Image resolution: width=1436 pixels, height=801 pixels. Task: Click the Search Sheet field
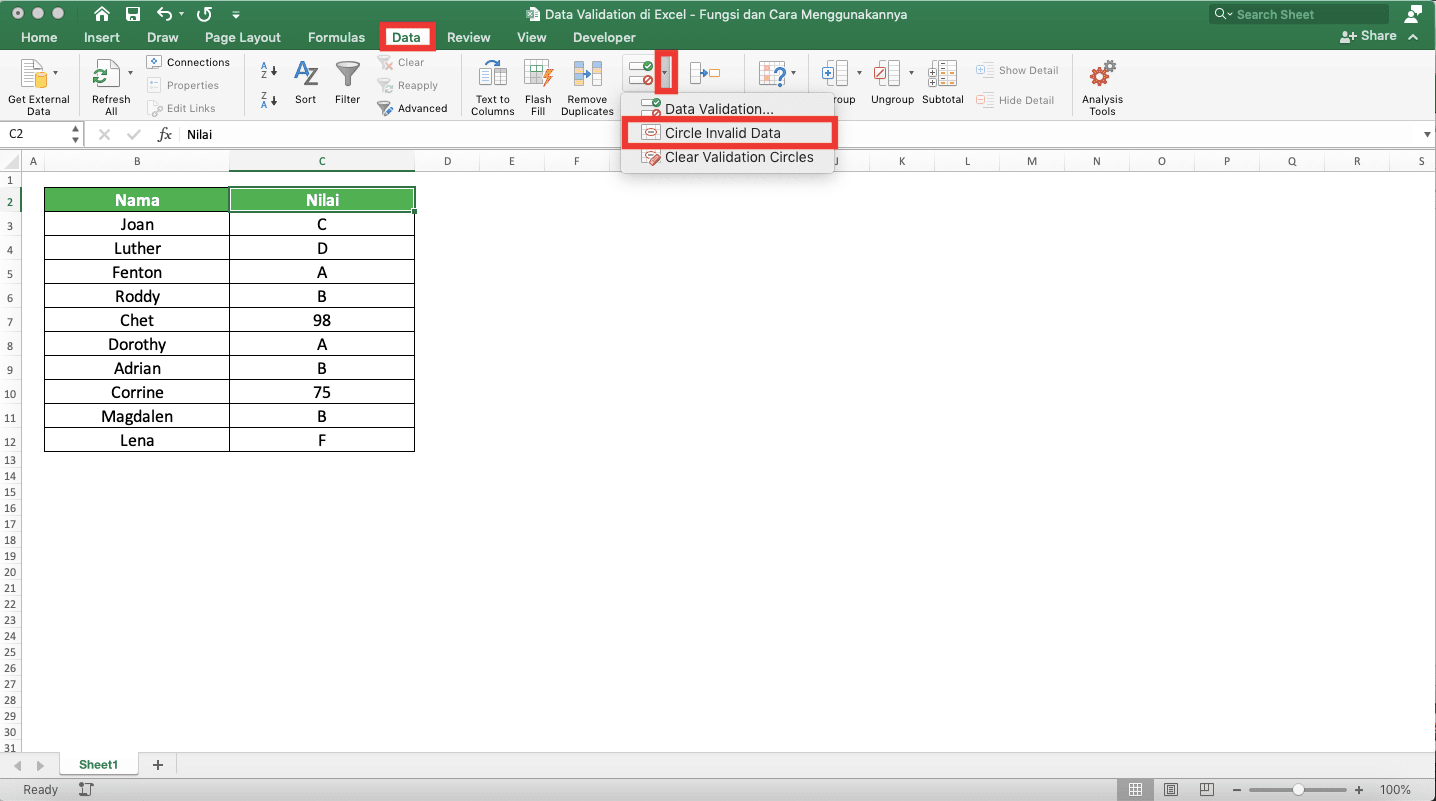1299,14
